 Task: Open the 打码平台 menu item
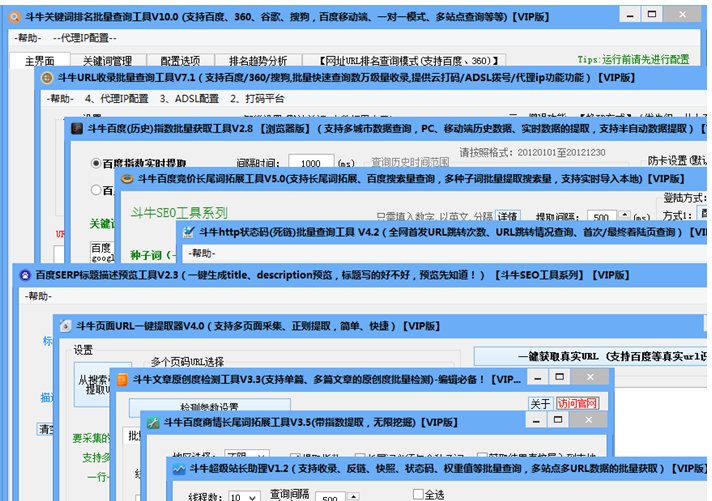pos(256,99)
